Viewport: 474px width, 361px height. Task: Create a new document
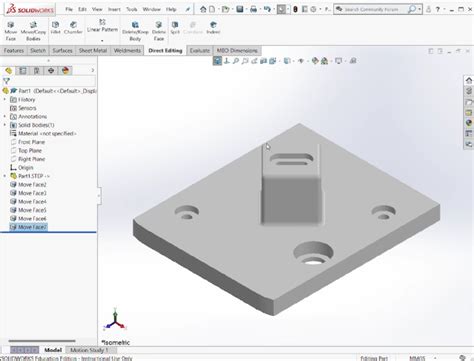point(212,9)
